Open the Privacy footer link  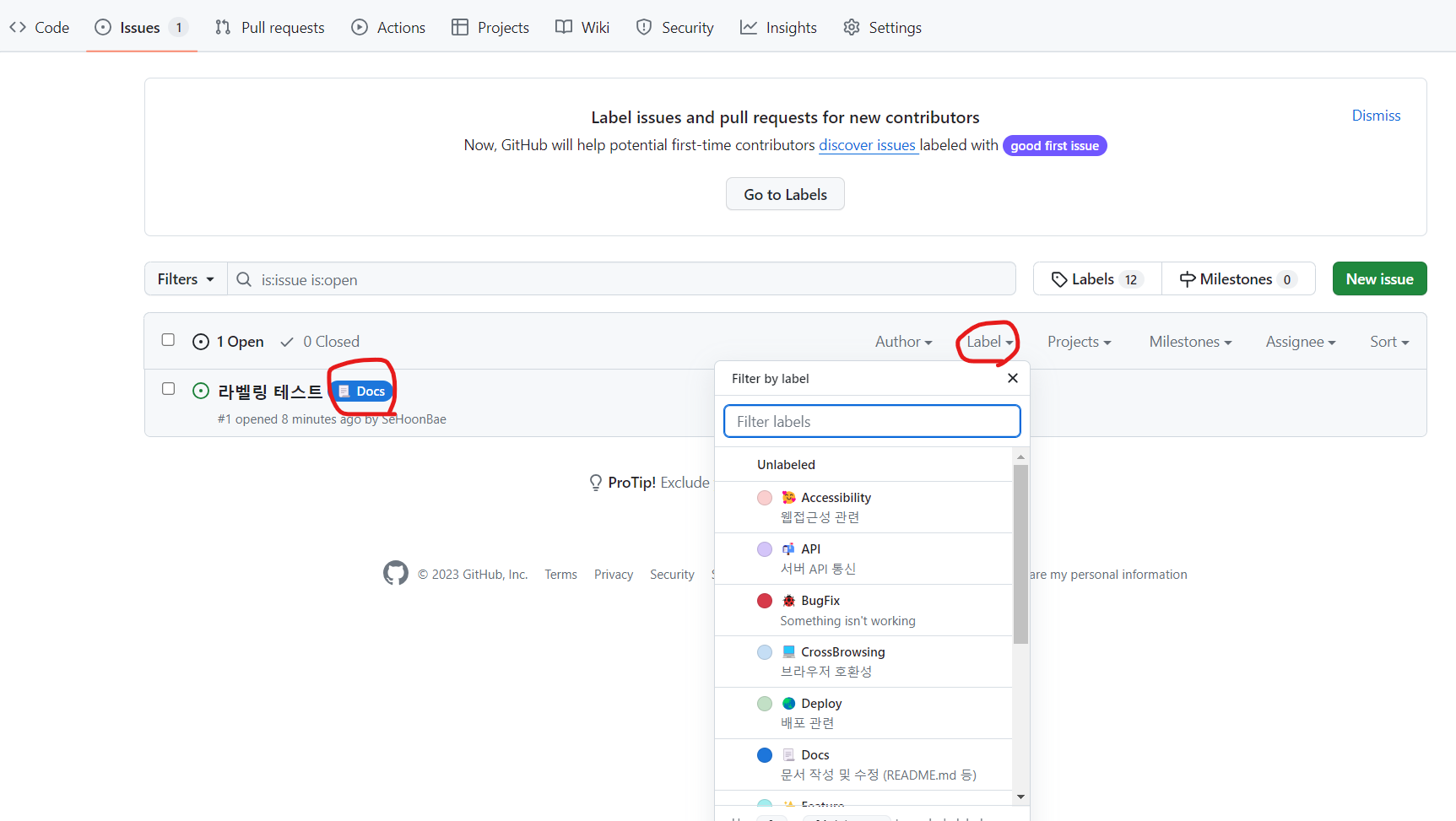(614, 575)
